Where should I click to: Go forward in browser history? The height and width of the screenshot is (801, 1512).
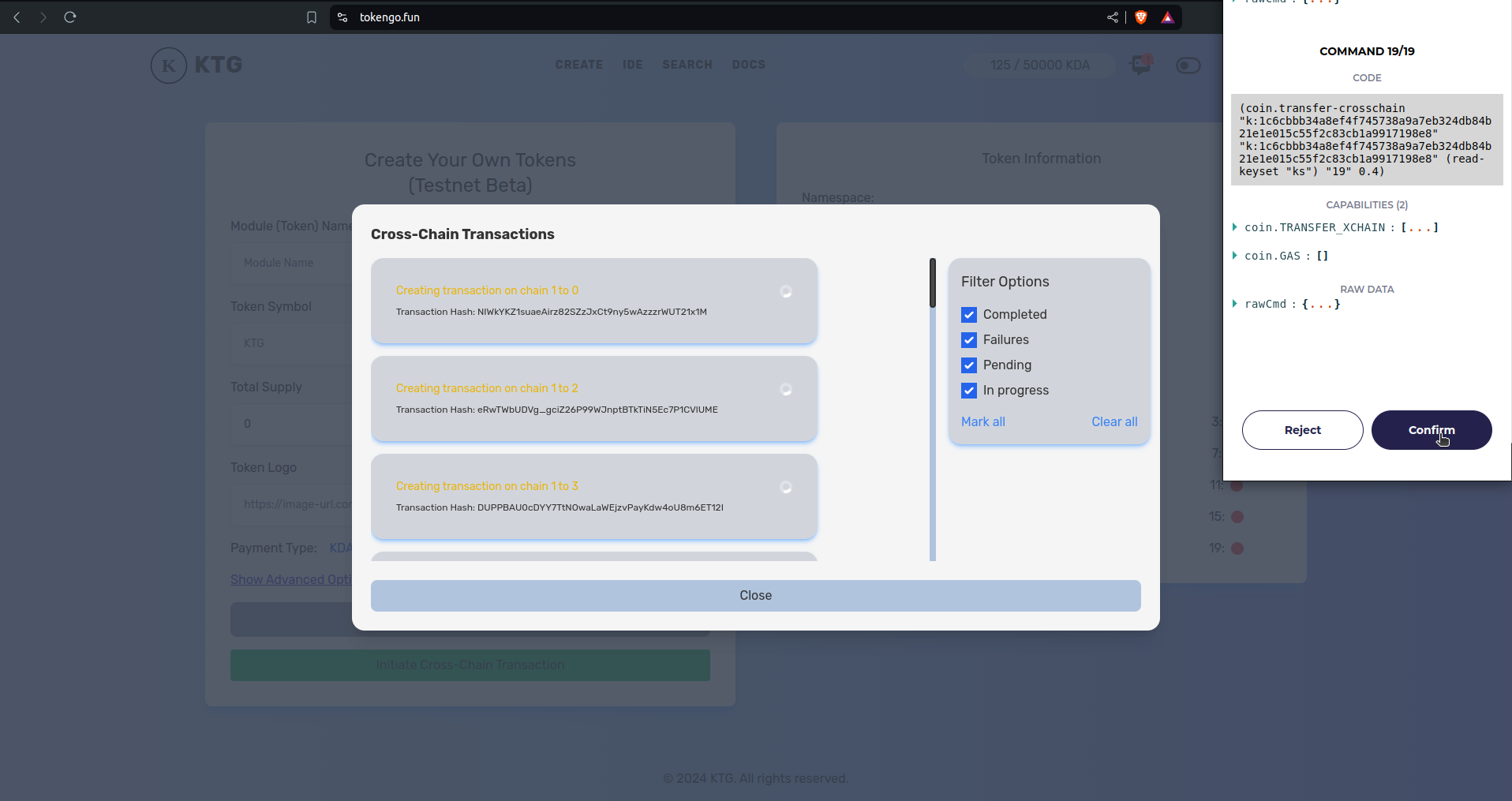(x=43, y=17)
